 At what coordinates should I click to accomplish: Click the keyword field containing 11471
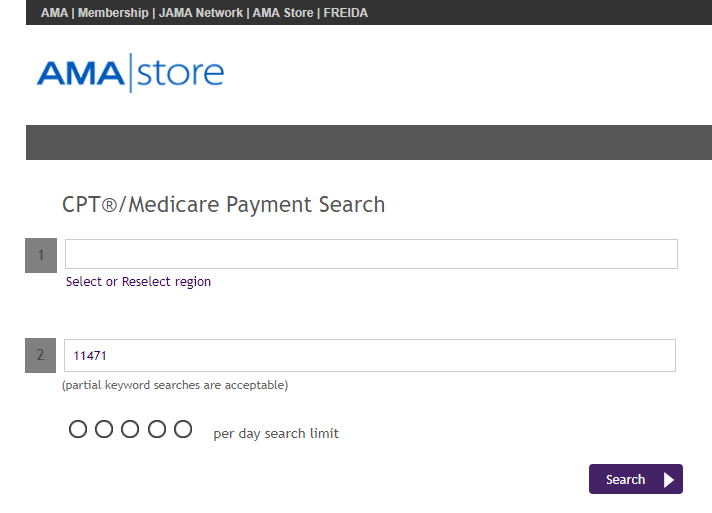[x=370, y=355]
